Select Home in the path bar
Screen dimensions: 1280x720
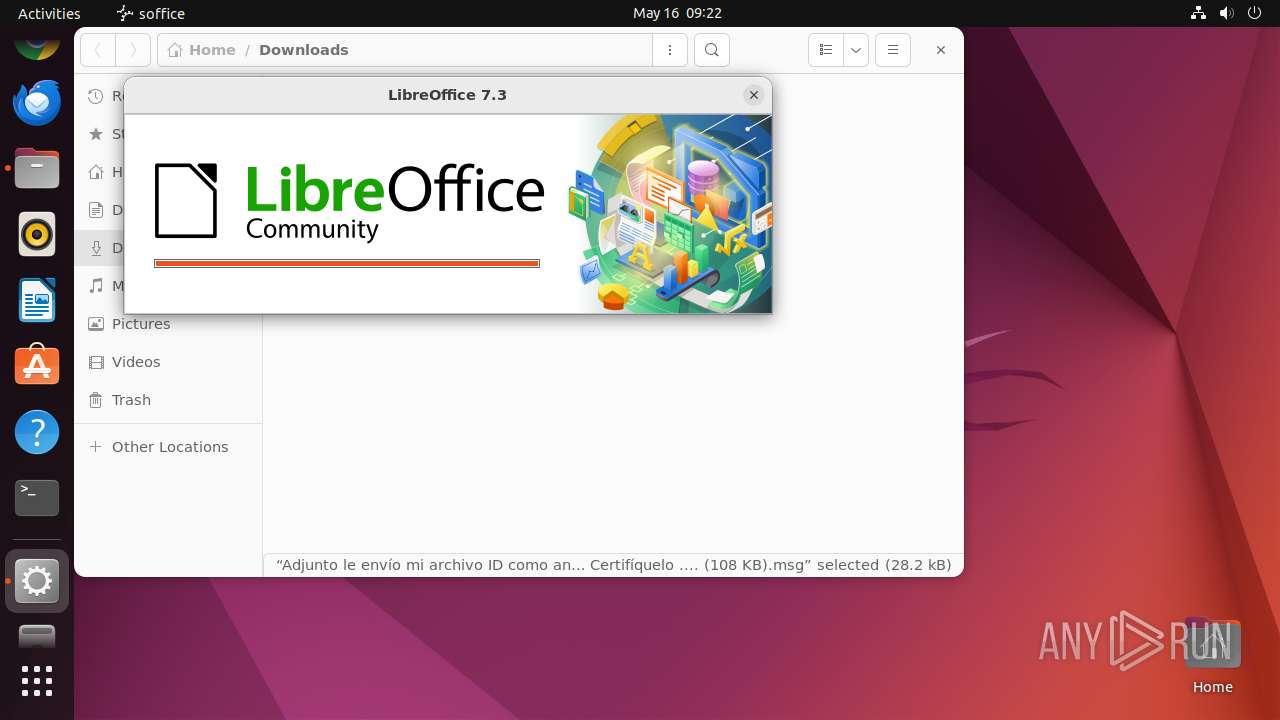pyautogui.click(x=202, y=50)
